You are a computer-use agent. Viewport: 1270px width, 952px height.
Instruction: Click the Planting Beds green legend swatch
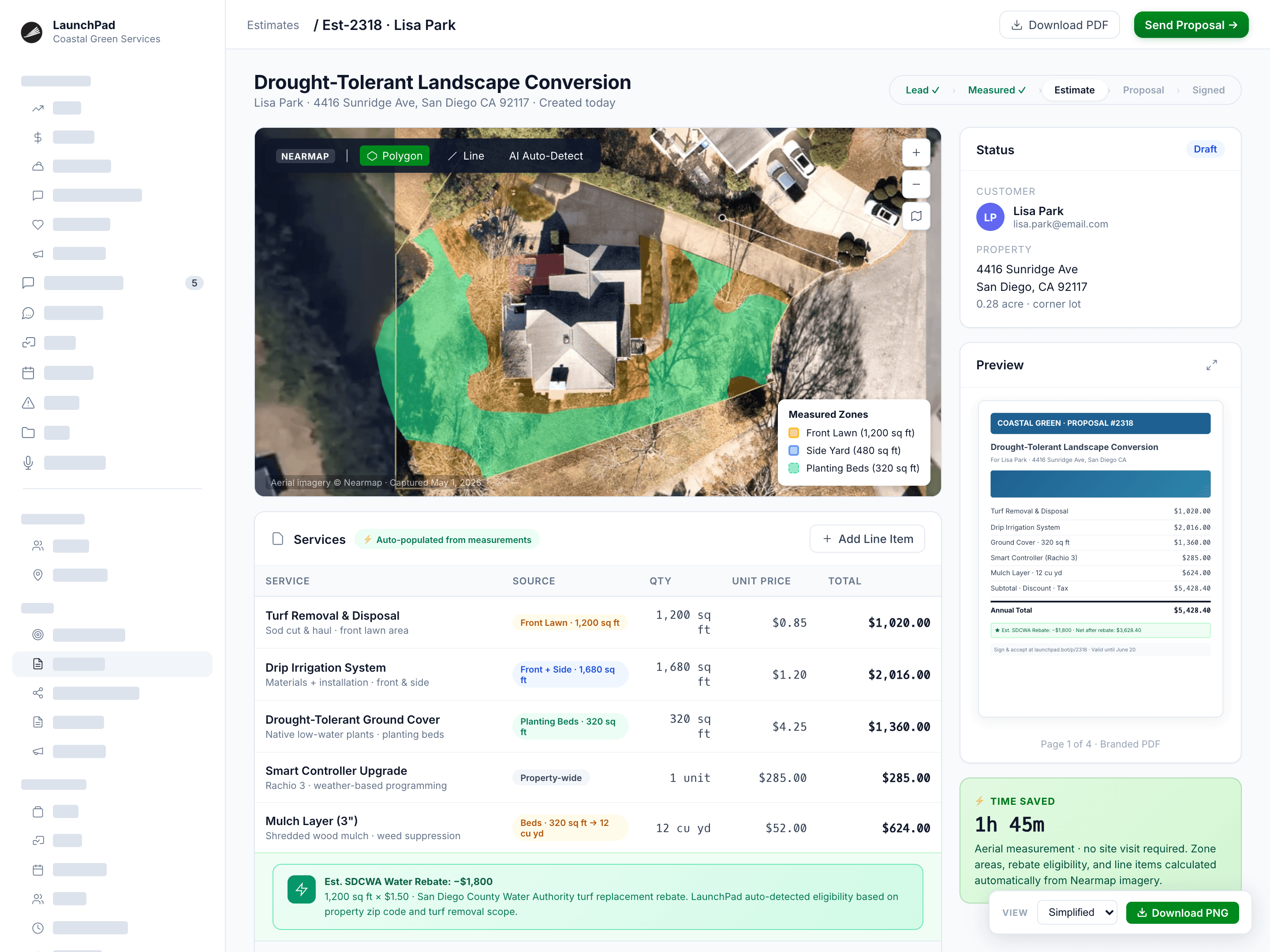[793, 468]
